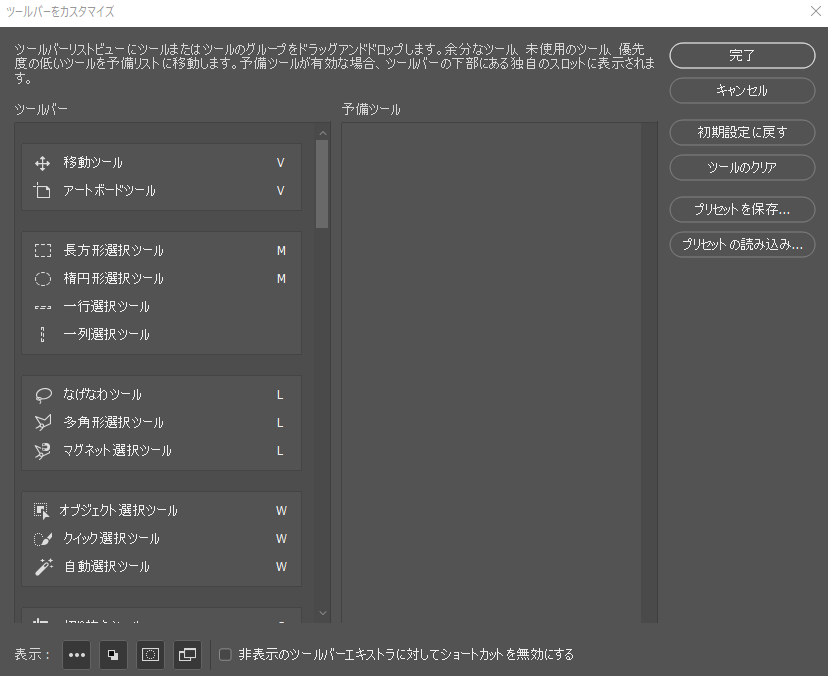Click the オブジェクト選択ツール icon
This screenshot has width=828, height=676.
pos(42,511)
